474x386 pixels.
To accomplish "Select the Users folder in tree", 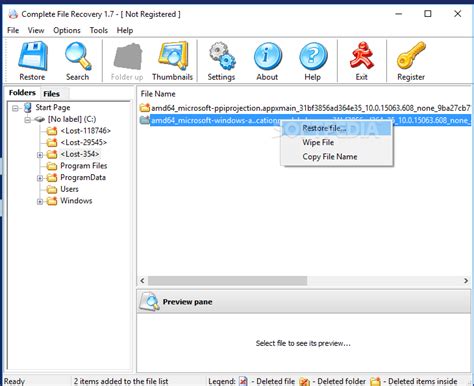I will point(69,189).
